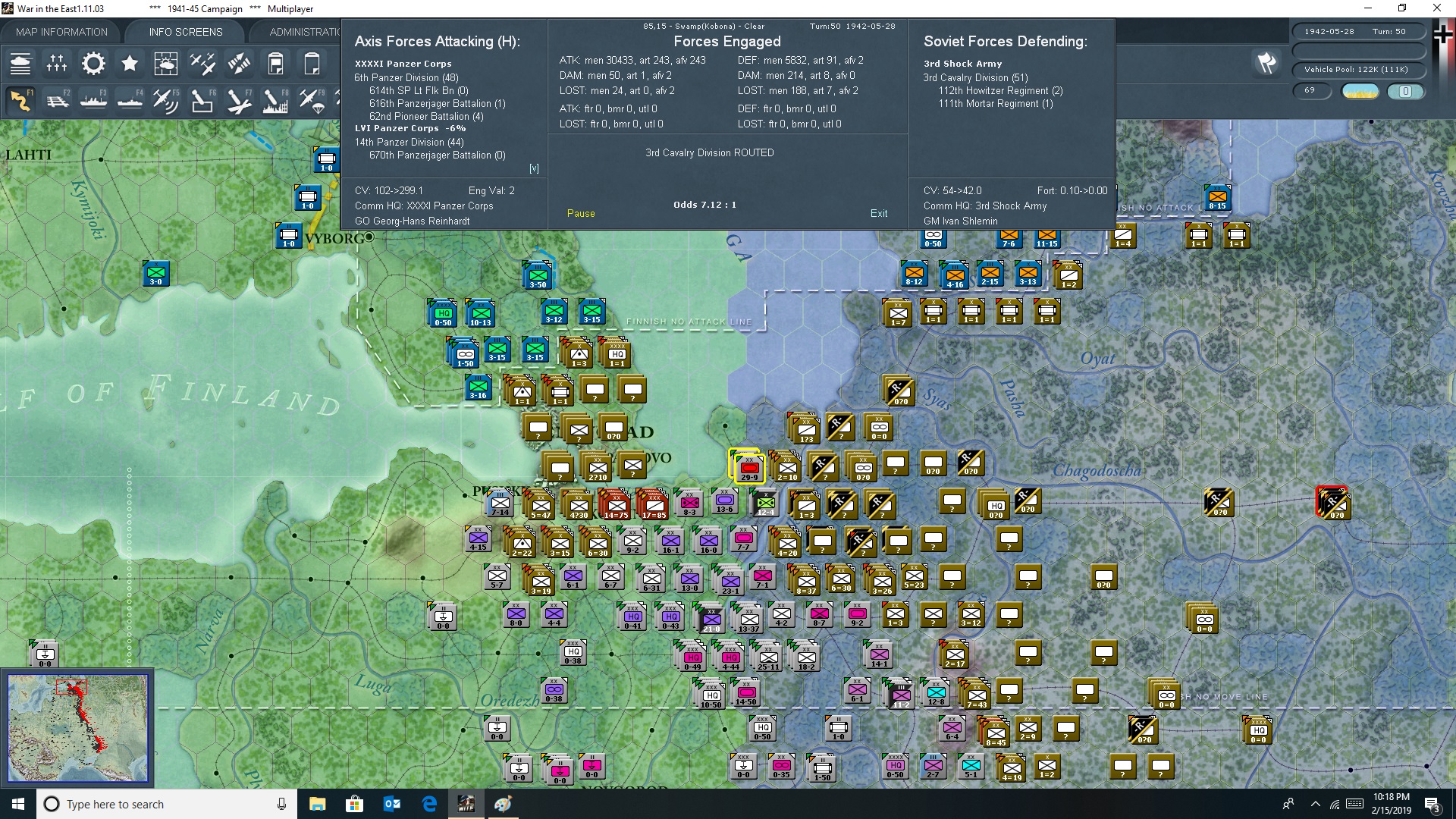The image size is (1456, 819).
Task: Select the F8 bomb city mode
Action: point(275,101)
